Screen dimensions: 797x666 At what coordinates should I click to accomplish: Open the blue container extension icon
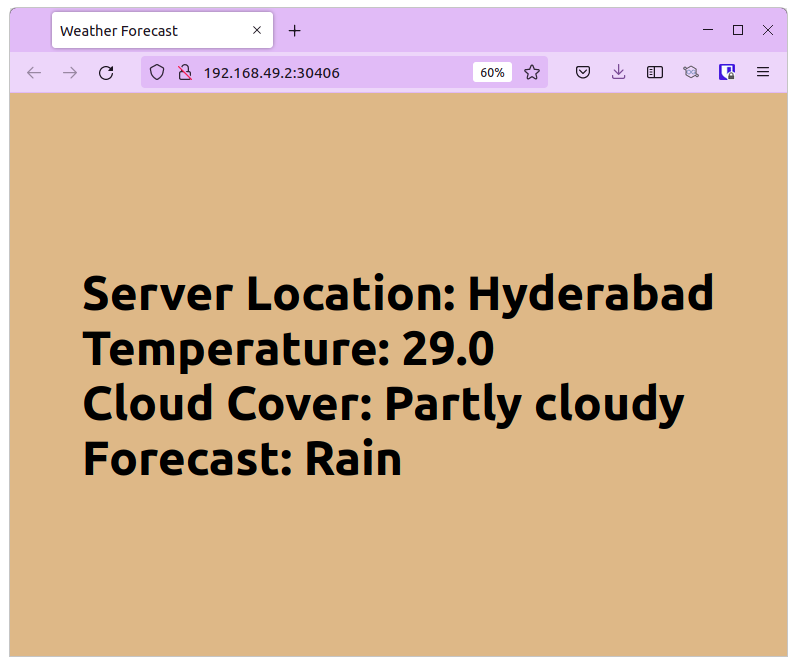[x=727, y=72]
